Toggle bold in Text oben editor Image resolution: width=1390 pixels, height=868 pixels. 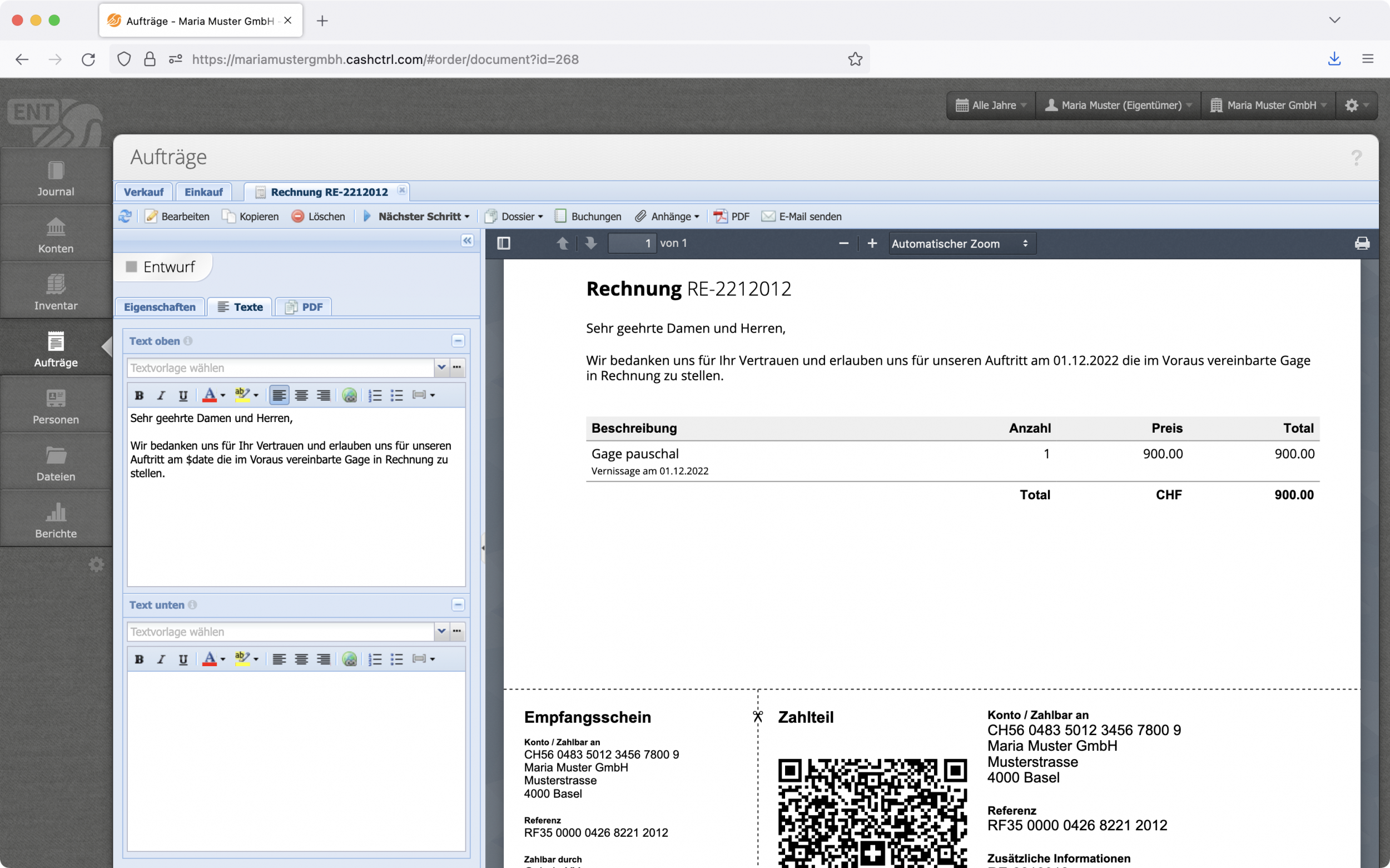(x=139, y=395)
